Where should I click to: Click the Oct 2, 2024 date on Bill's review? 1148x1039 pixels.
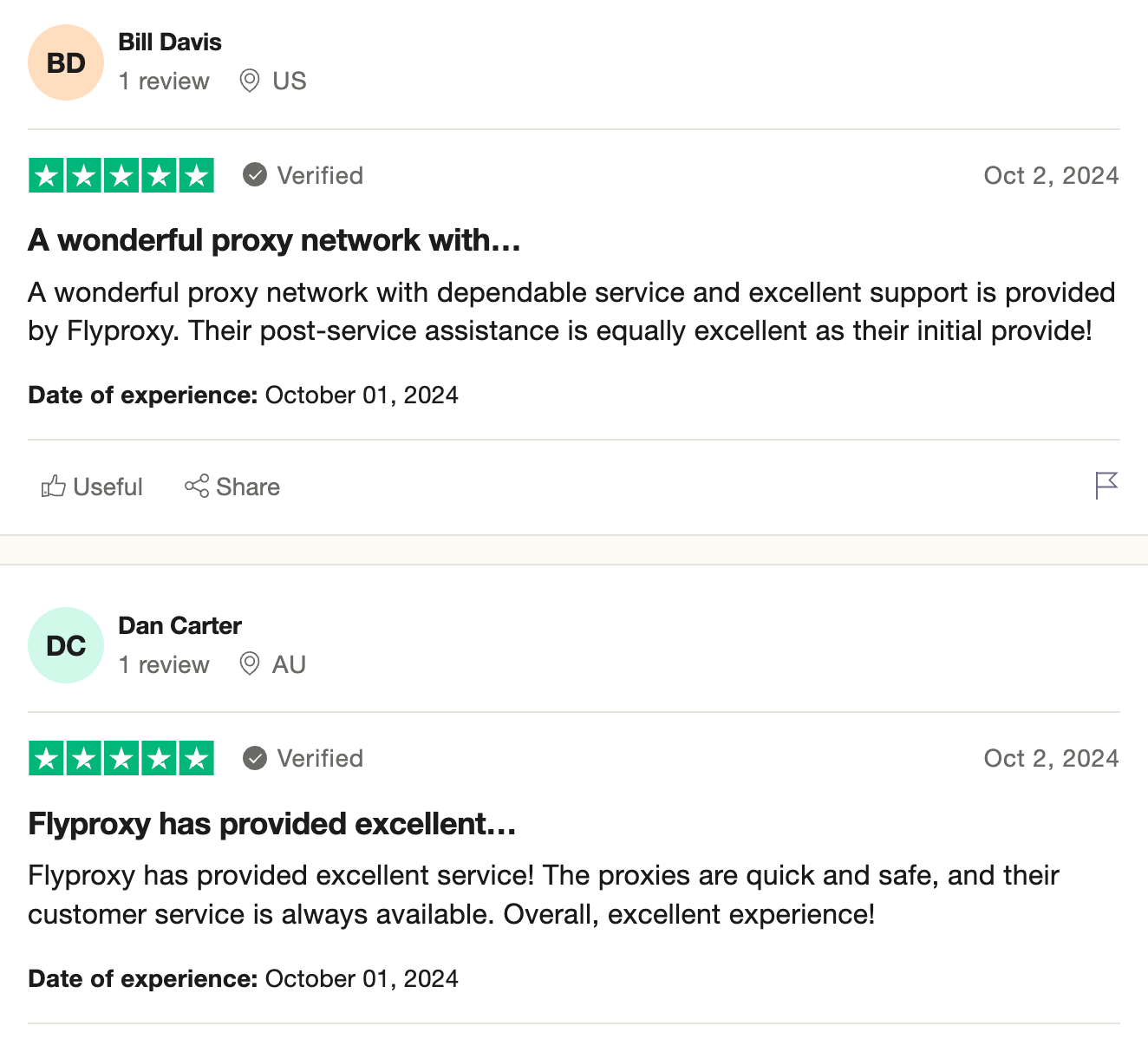point(1050,174)
